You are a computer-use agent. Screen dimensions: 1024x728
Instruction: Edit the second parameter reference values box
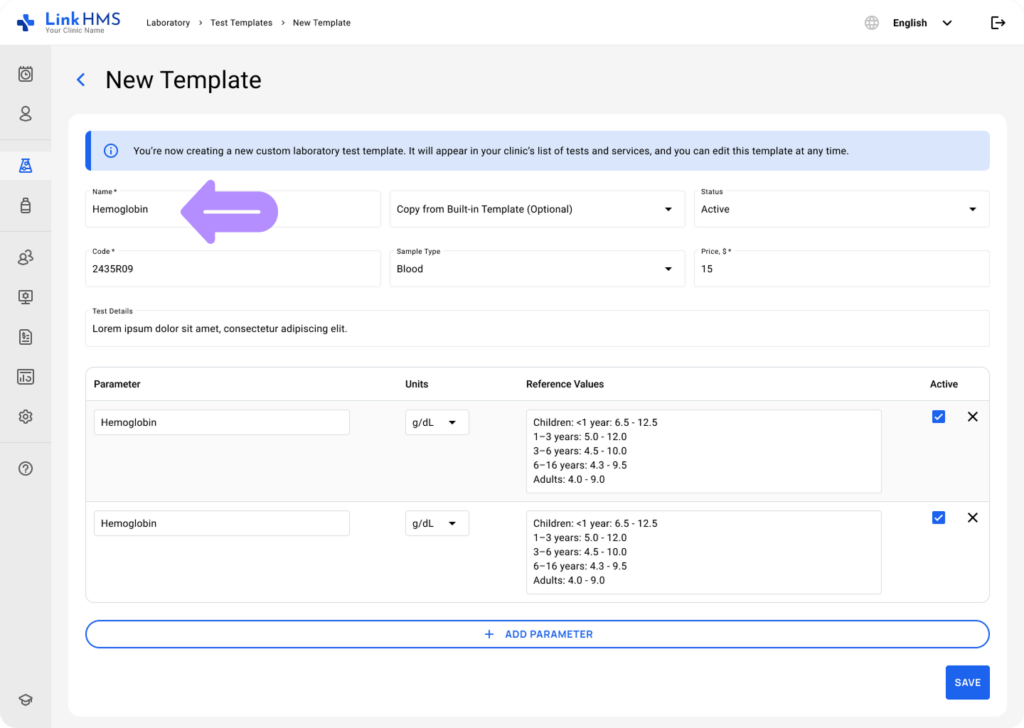pos(703,552)
